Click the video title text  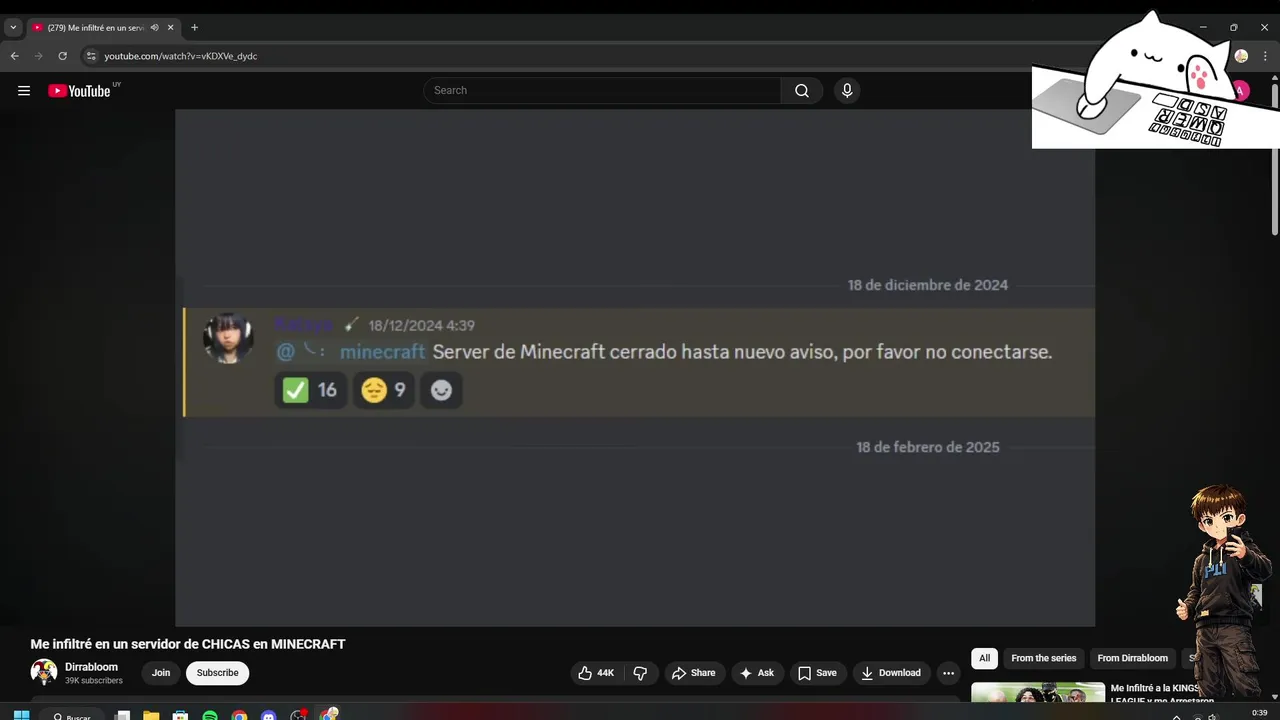click(x=188, y=644)
